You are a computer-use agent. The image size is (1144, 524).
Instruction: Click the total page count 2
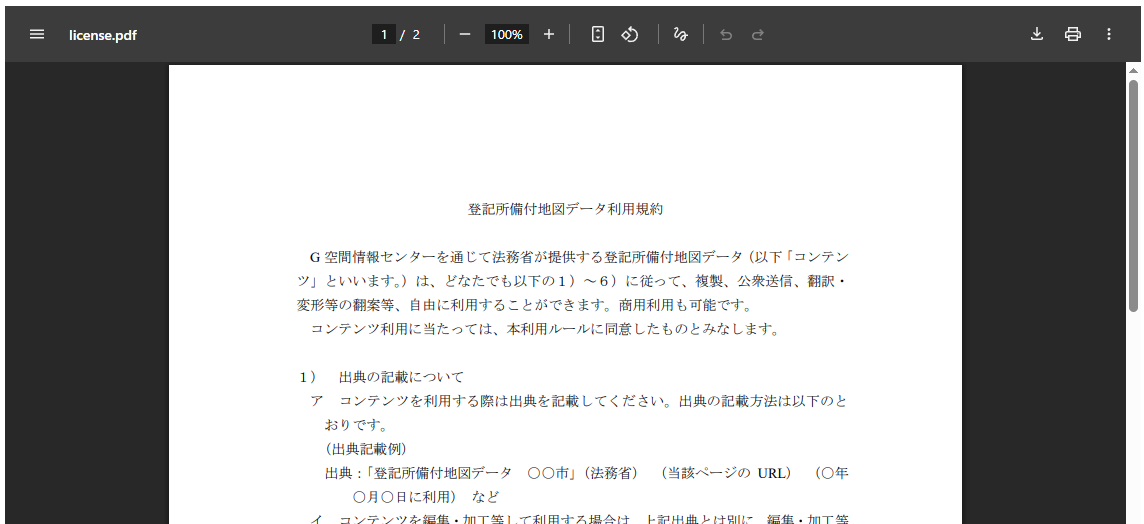click(416, 34)
